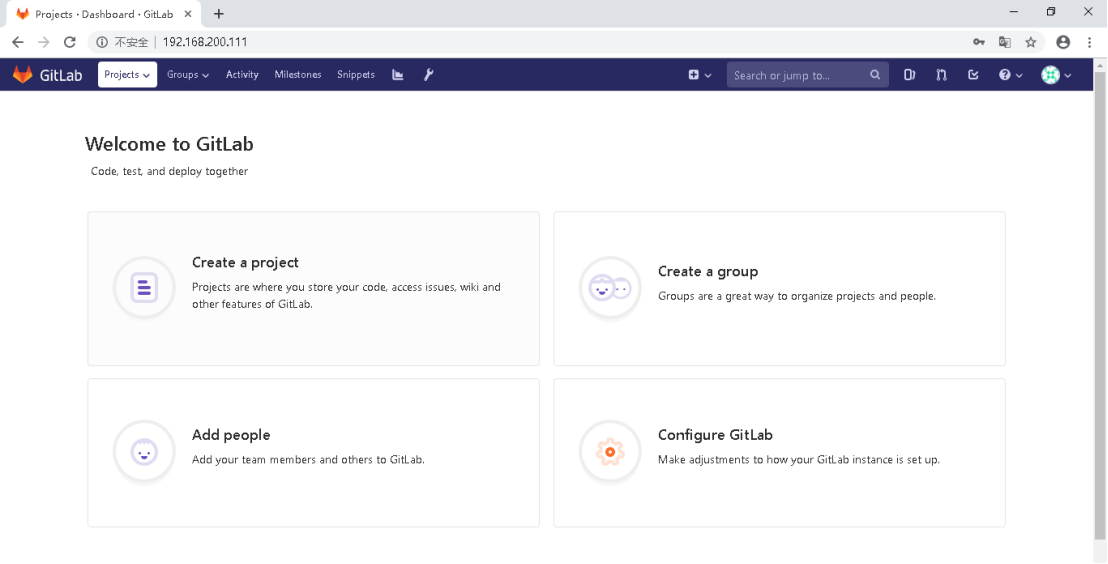The width and height of the screenshot is (1108, 564).
Task: Open instance statistics chart icon
Action: [x=398, y=74]
